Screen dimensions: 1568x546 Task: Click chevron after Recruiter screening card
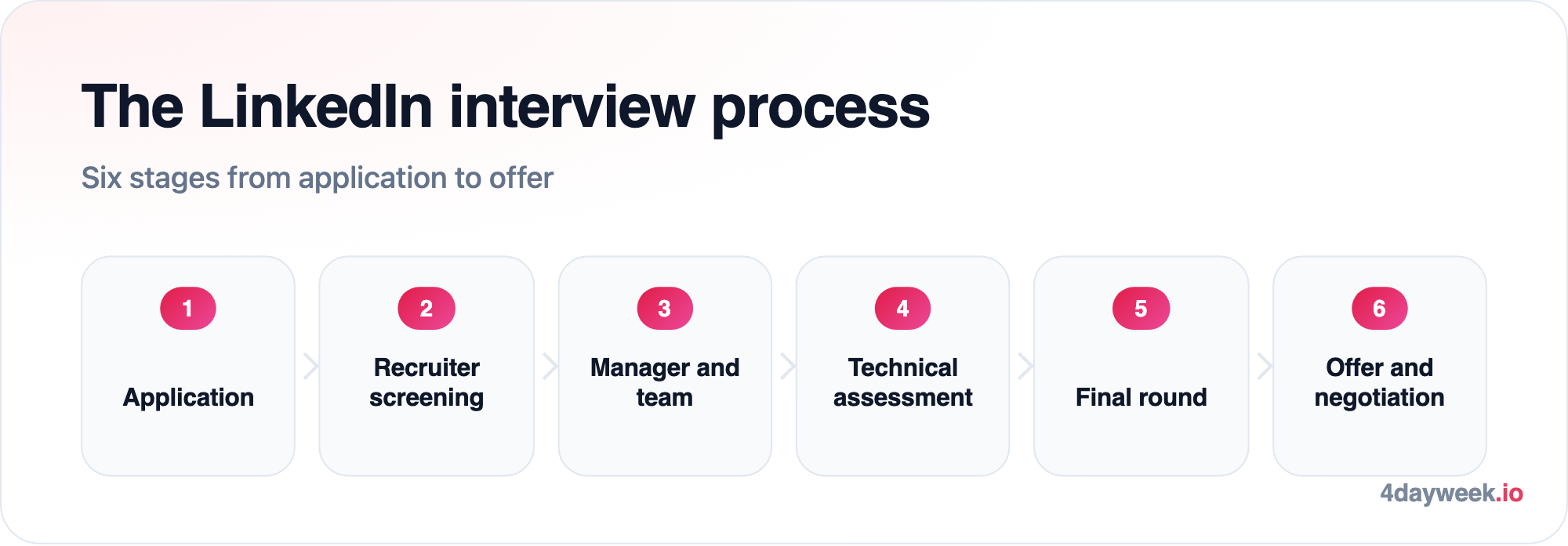tap(550, 366)
